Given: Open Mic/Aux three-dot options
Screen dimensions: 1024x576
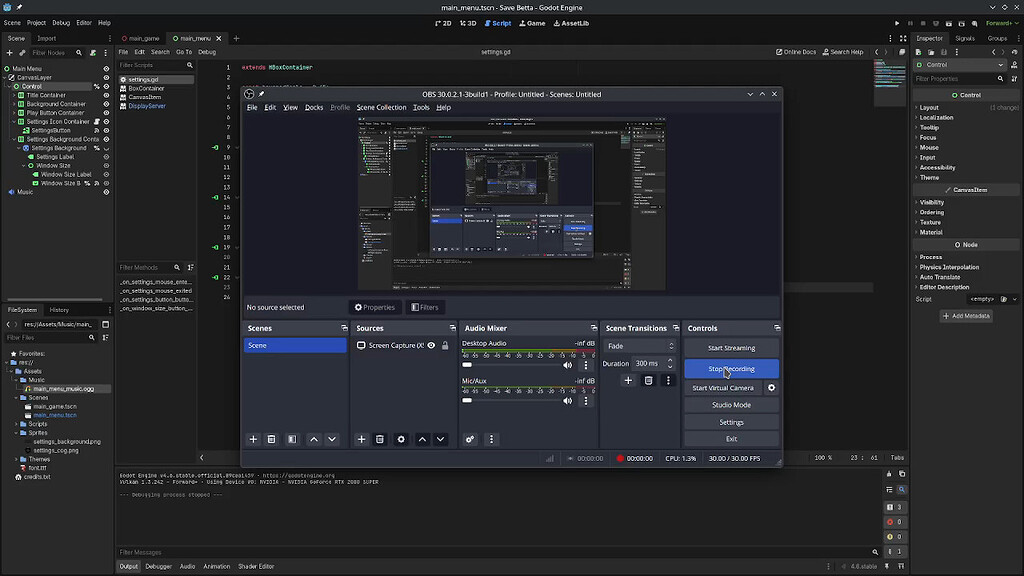Looking at the screenshot, I should point(586,401).
